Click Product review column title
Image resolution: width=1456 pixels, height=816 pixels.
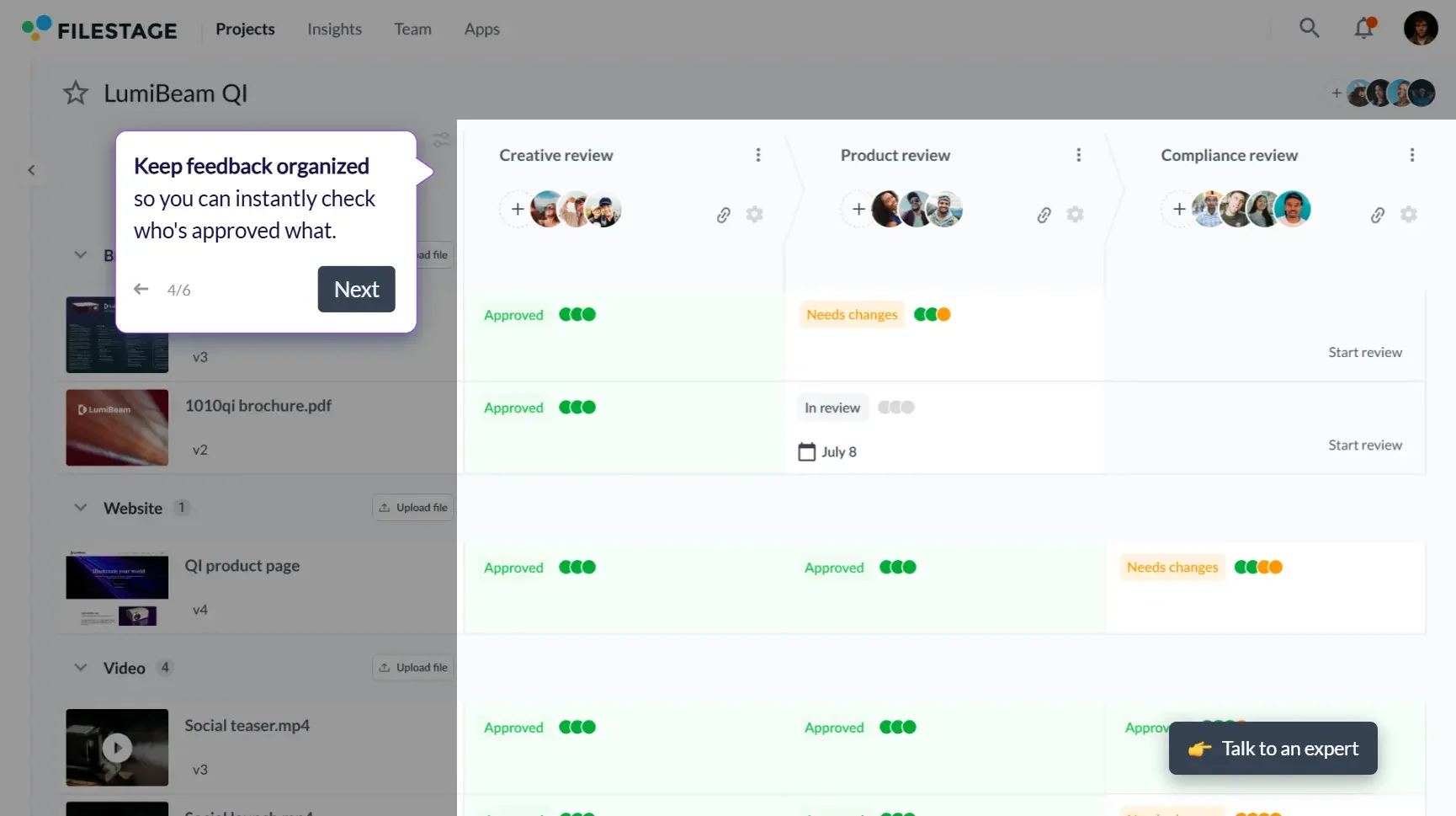click(895, 155)
